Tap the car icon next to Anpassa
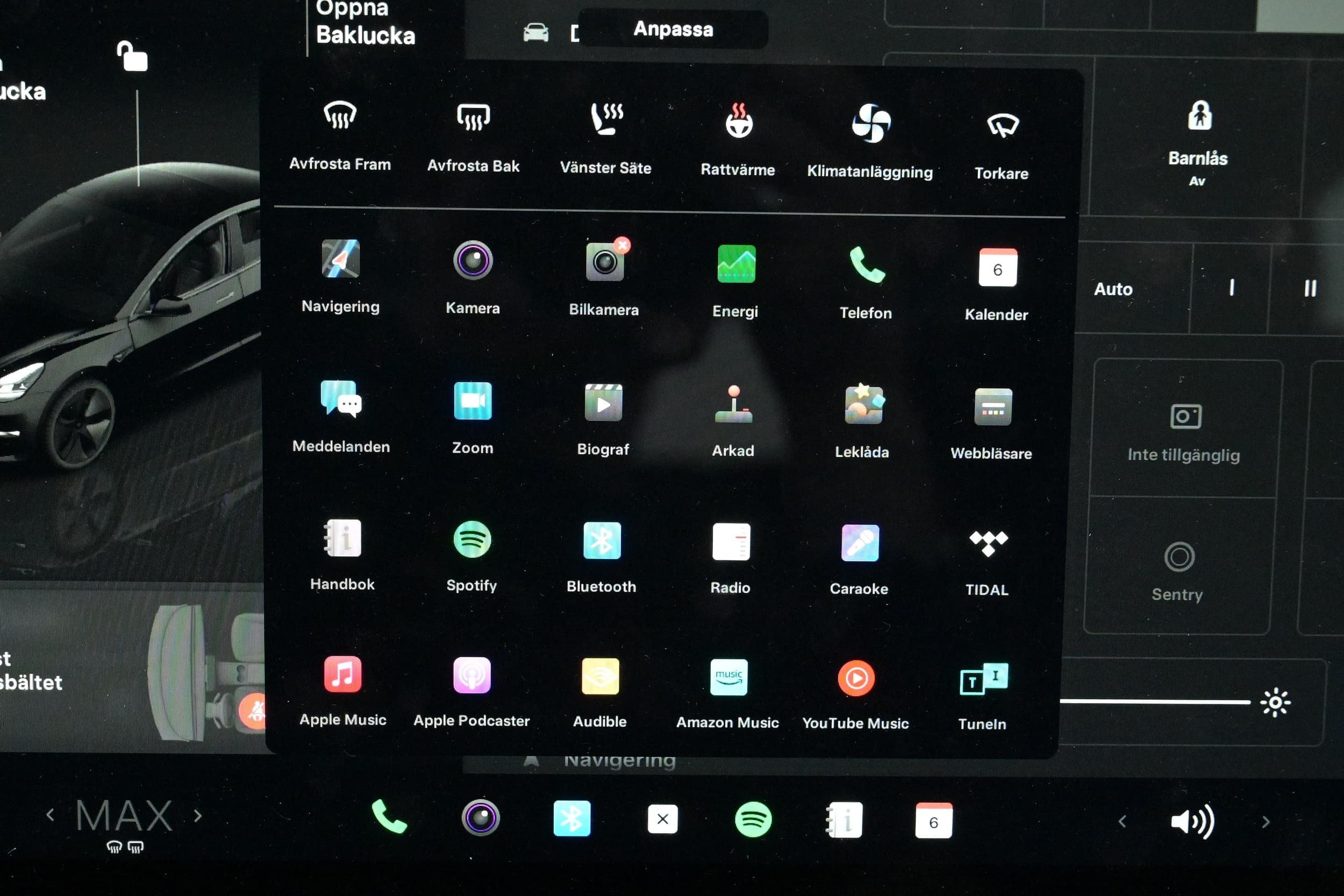The height and width of the screenshot is (896, 1344). tap(535, 32)
